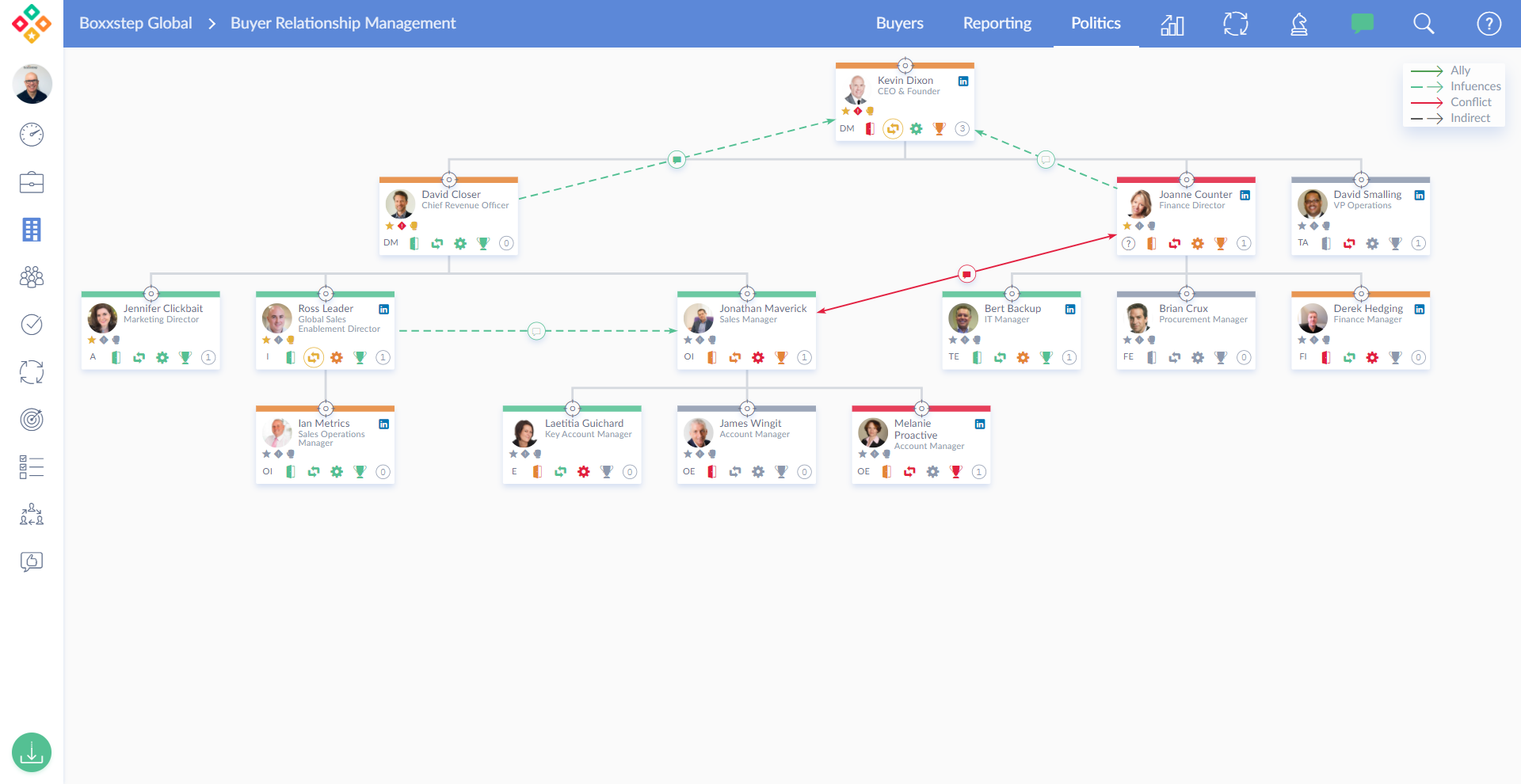Open the green chat messages icon

[1362, 24]
